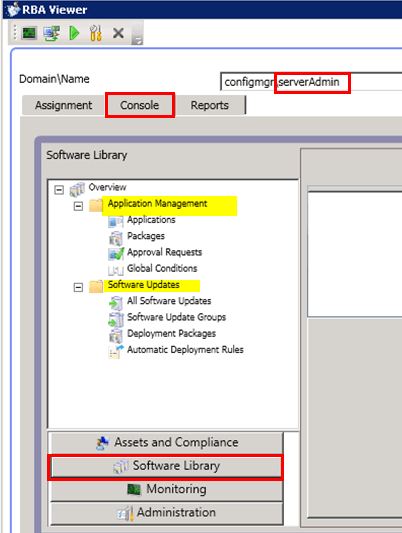Collapse the Software Updates folder
The height and width of the screenshot is (533, 402).
78,288
